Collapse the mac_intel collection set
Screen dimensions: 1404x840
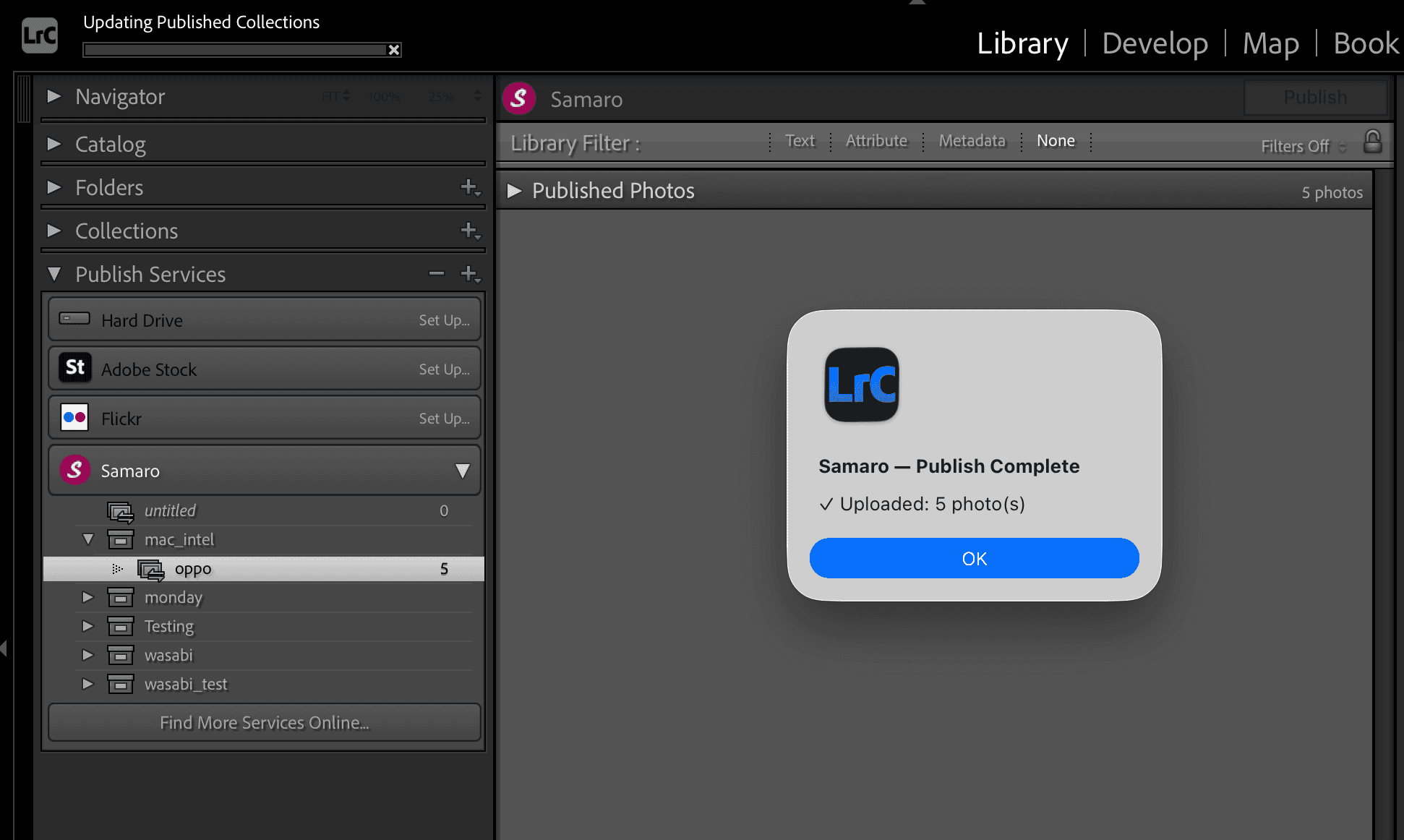pos(88,539)
